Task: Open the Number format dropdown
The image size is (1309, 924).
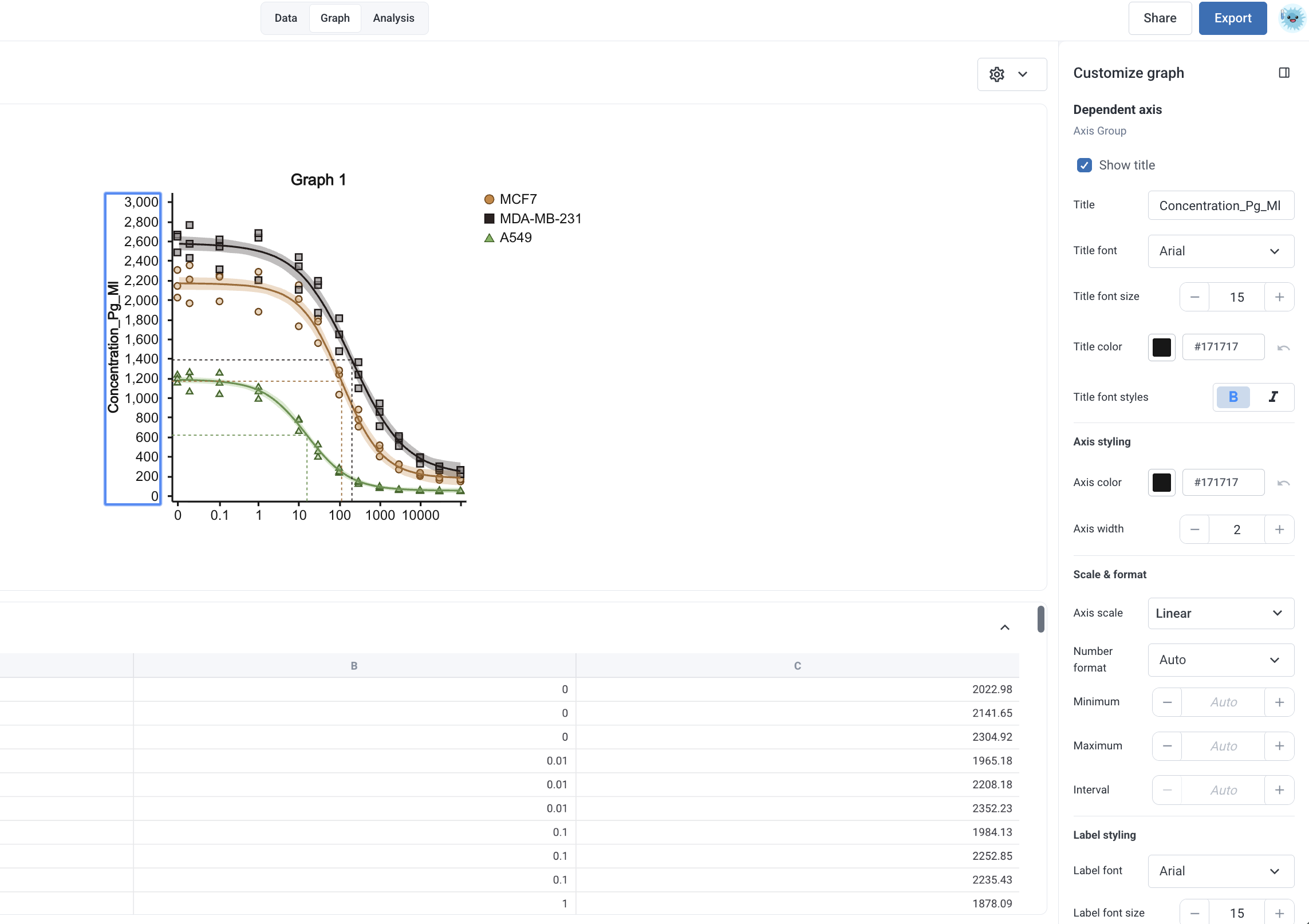Action: 1220,660
